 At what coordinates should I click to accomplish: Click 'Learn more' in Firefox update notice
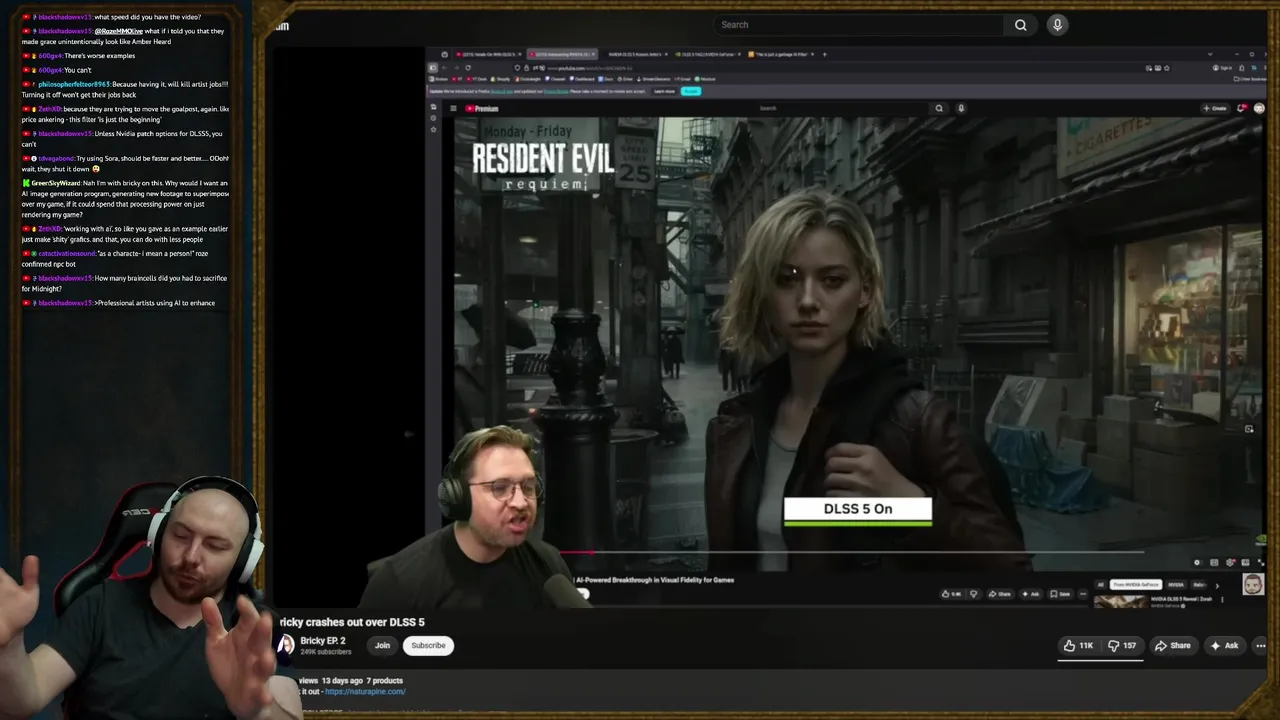[664, 91]
